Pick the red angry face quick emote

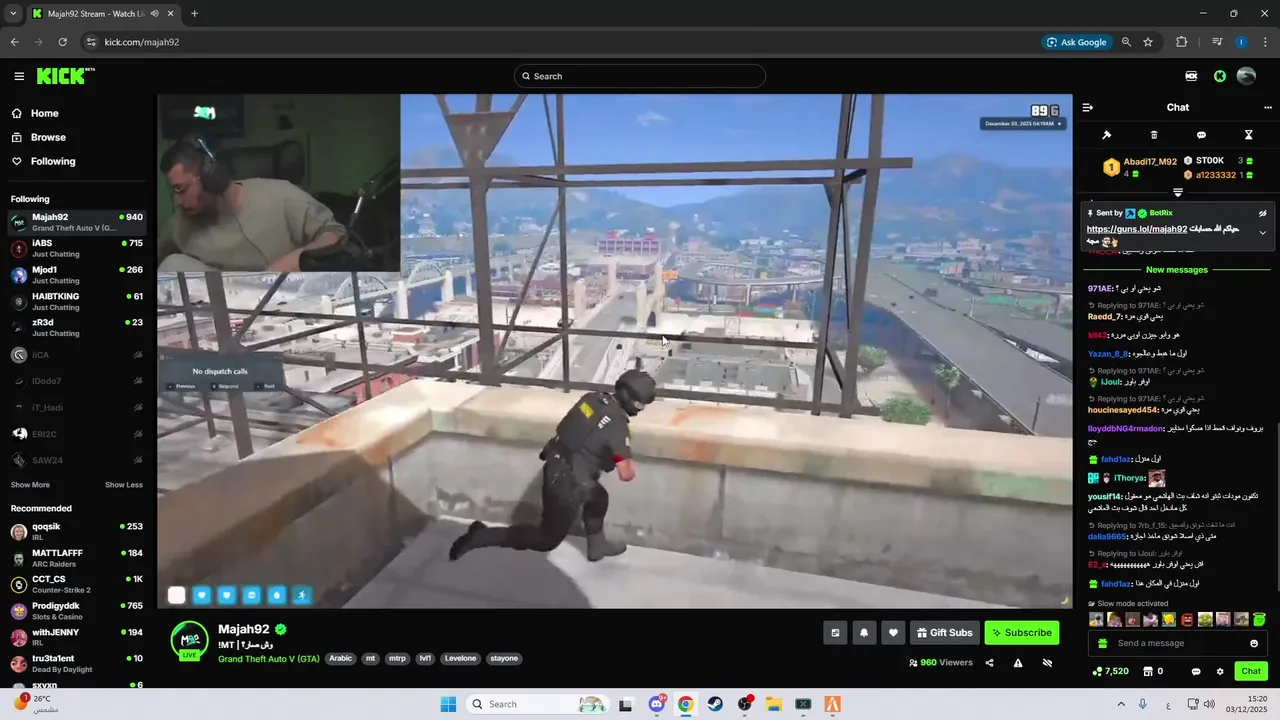(x=1187, y=620)
